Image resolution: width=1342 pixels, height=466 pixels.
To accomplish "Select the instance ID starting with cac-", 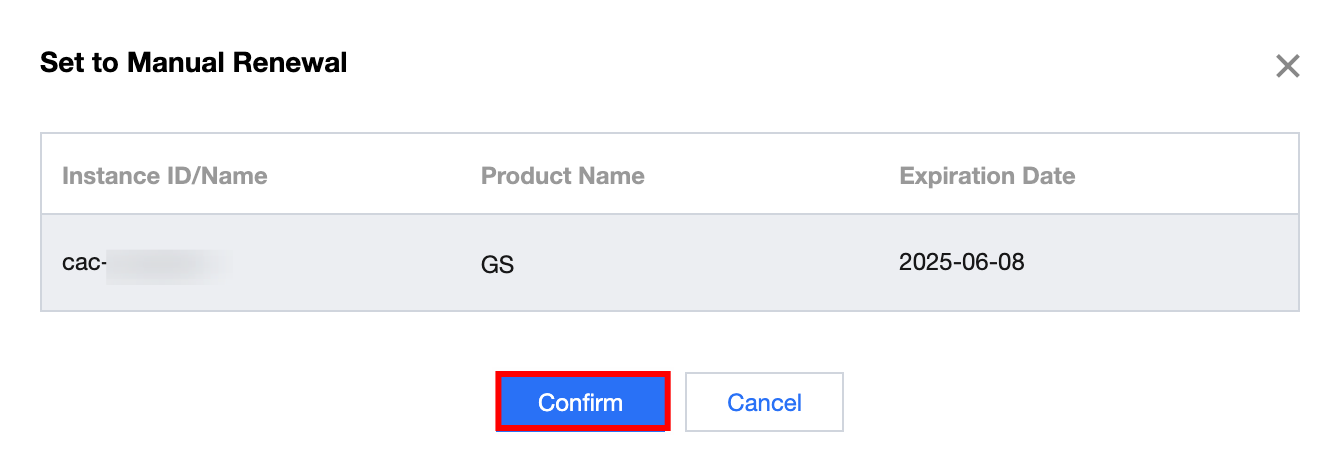I will coord(84,264).
